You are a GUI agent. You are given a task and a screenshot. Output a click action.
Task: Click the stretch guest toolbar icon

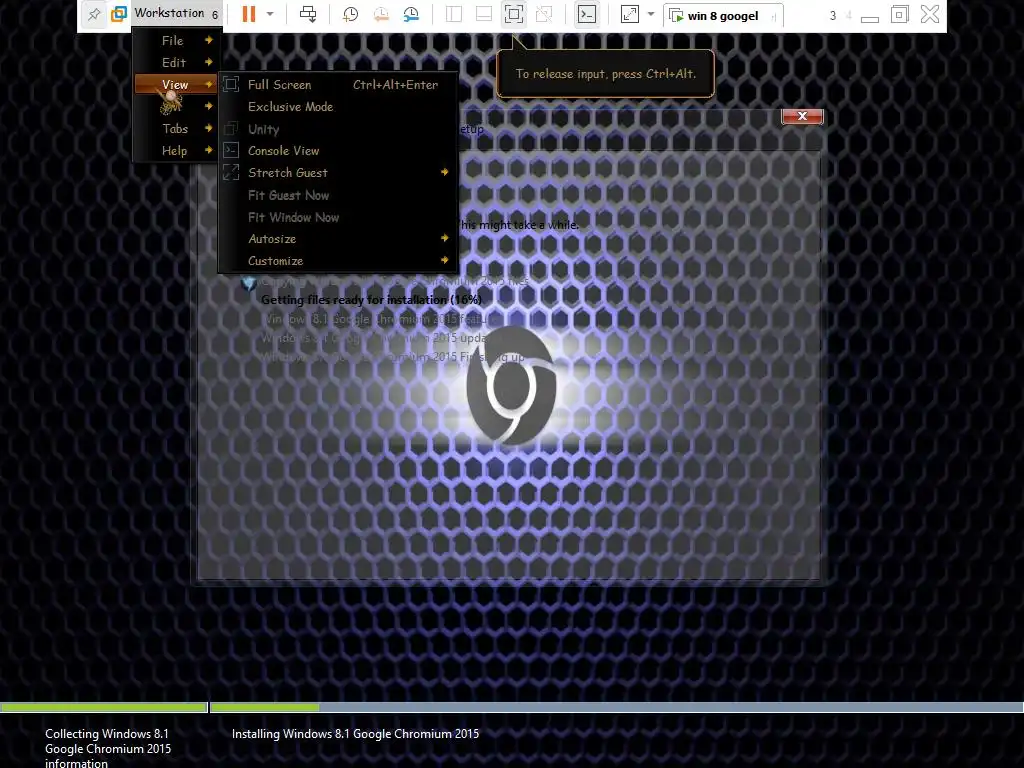(630, 14)
